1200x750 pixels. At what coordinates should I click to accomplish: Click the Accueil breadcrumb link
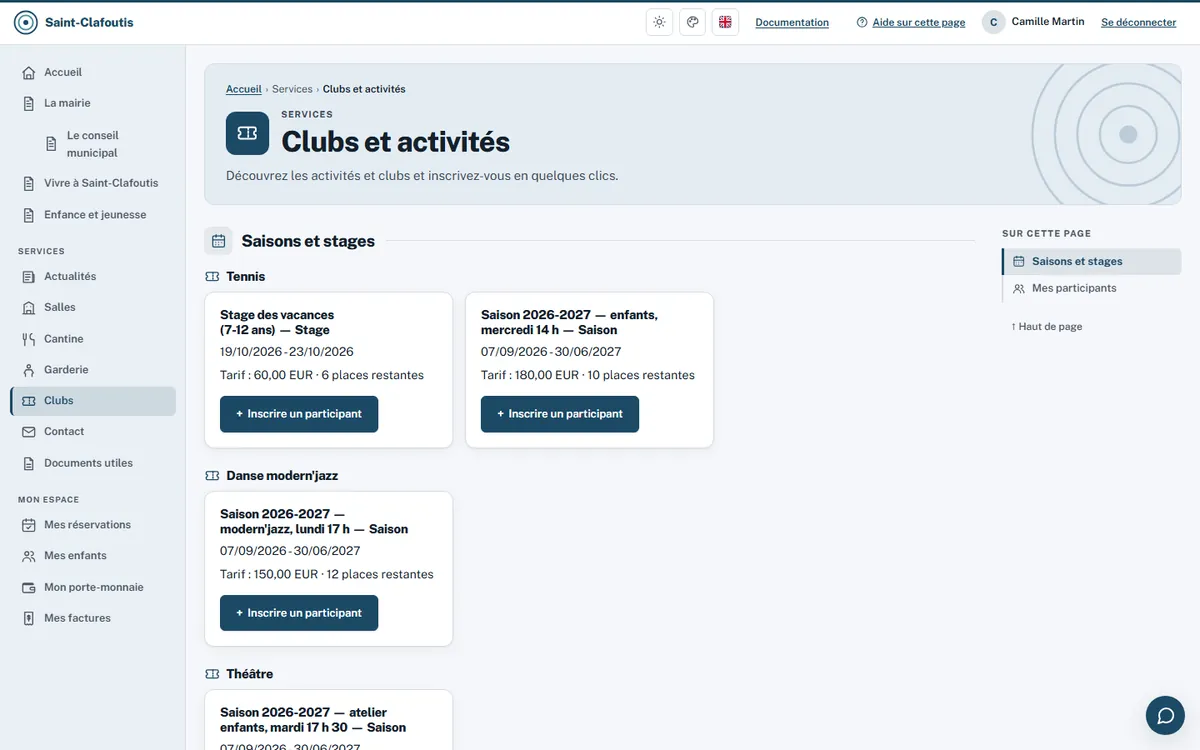[243, 89]
